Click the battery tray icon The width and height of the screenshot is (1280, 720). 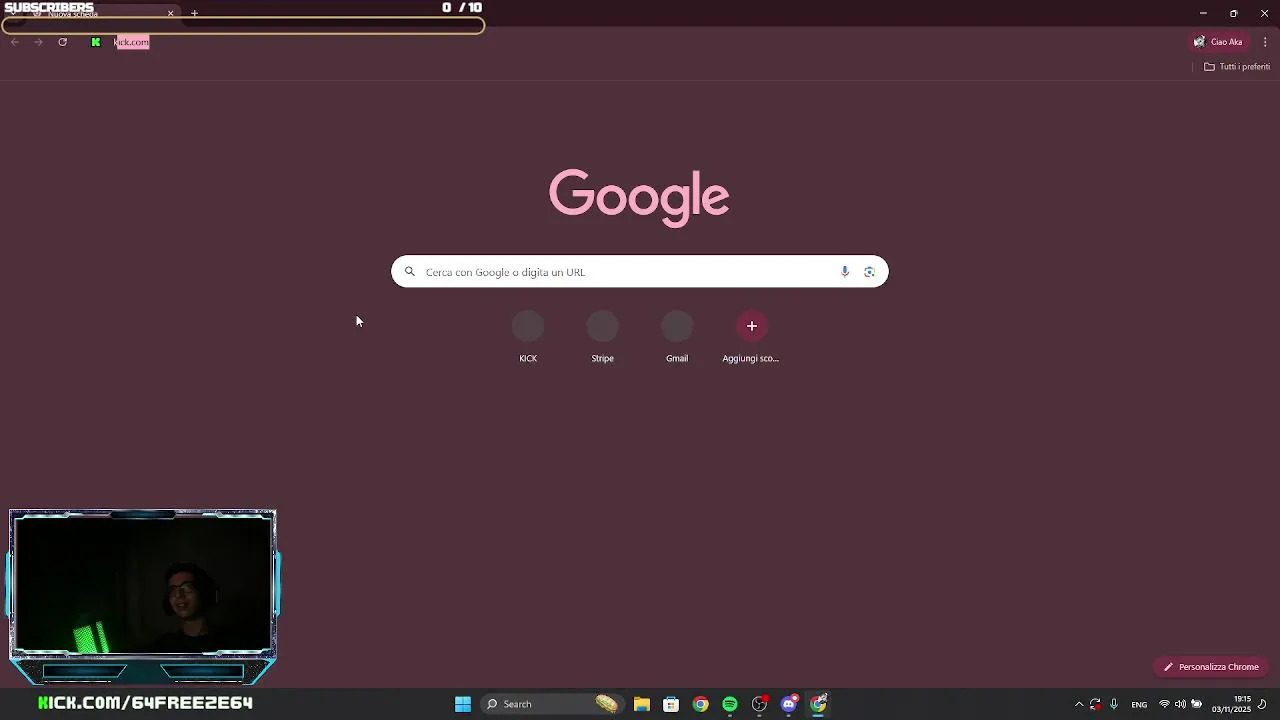(x=1196, y=704)
